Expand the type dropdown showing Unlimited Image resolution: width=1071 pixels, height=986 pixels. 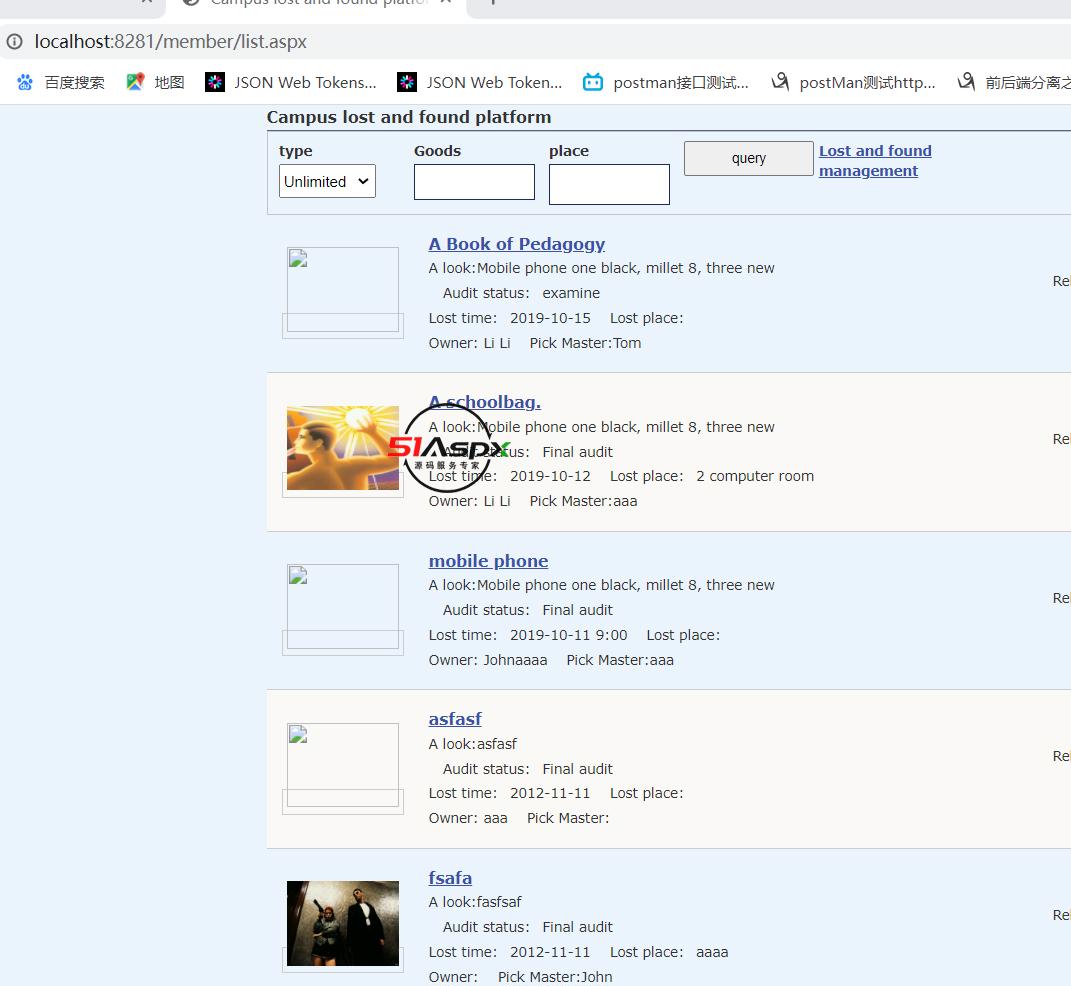327,182
